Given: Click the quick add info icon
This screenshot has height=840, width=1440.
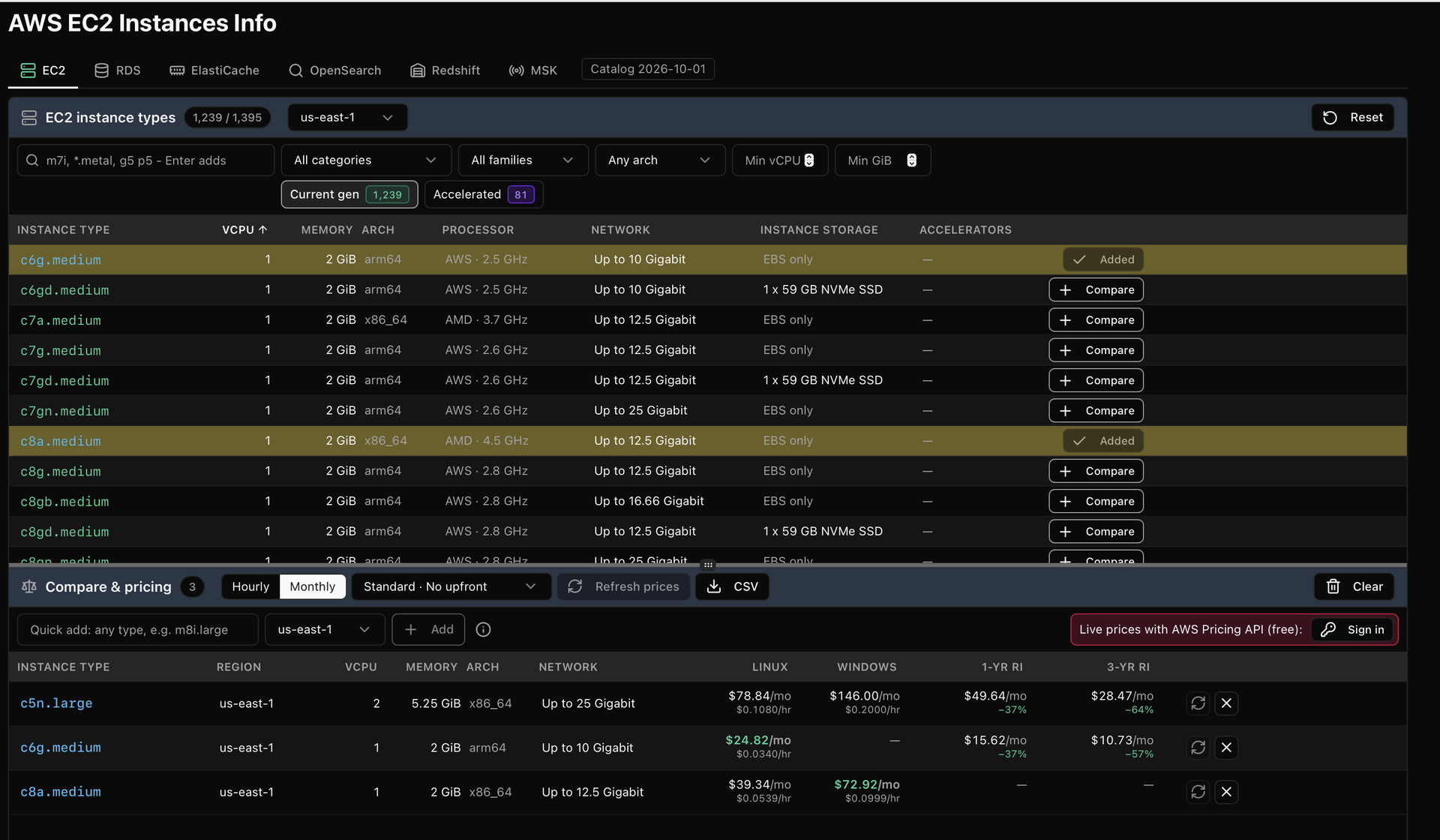Looking at the screenshot, I should coord(484,630).
